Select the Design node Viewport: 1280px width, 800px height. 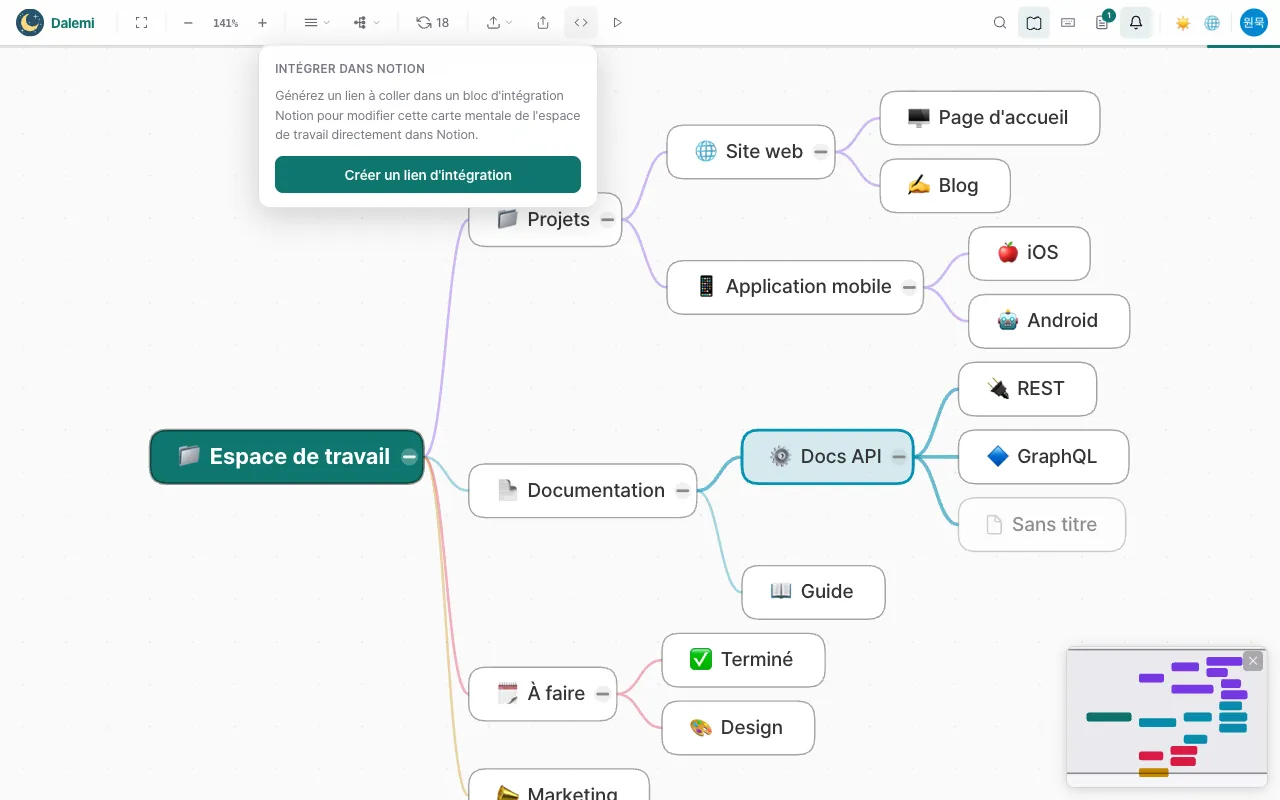tap(738, 728)
